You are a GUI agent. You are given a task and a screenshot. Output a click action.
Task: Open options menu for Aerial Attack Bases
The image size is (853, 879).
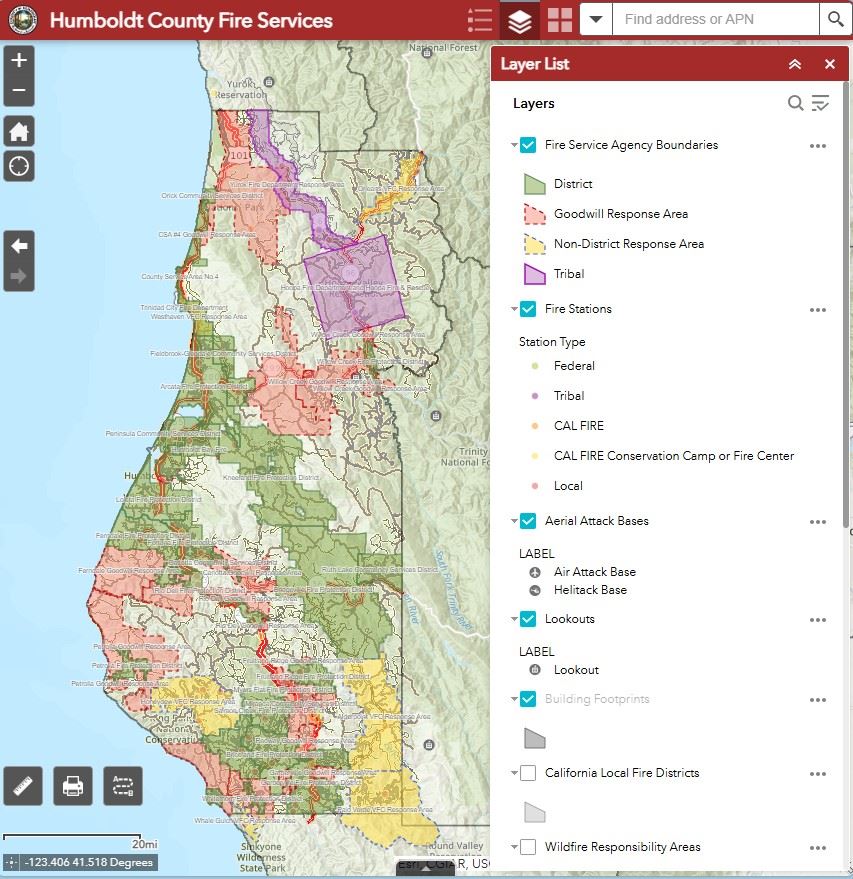click(x=817, y=522)
